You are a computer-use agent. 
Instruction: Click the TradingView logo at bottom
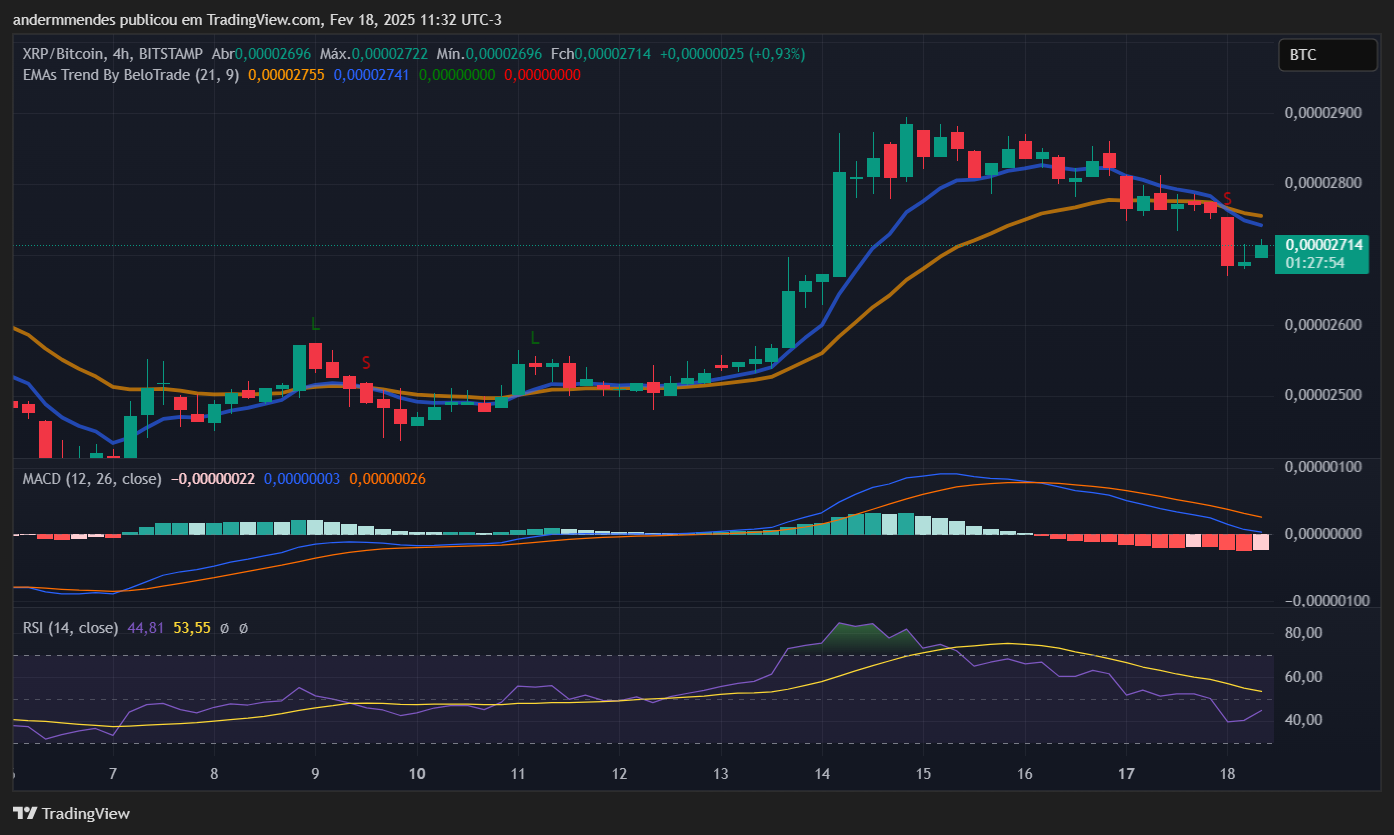click(x=71, y=813)
